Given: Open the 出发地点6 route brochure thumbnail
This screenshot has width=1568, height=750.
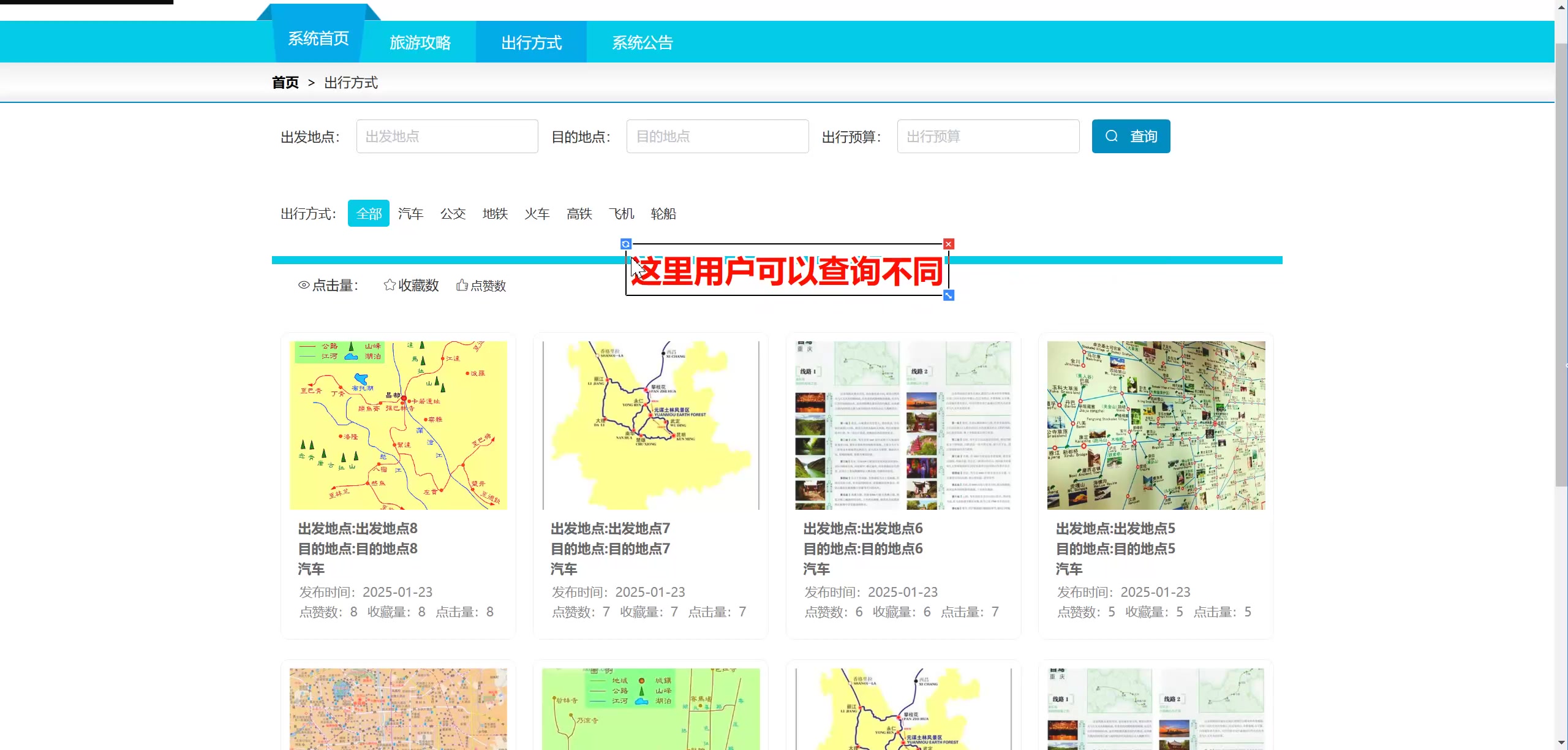Looking at the screenshot, I should [x=903, y=425].
